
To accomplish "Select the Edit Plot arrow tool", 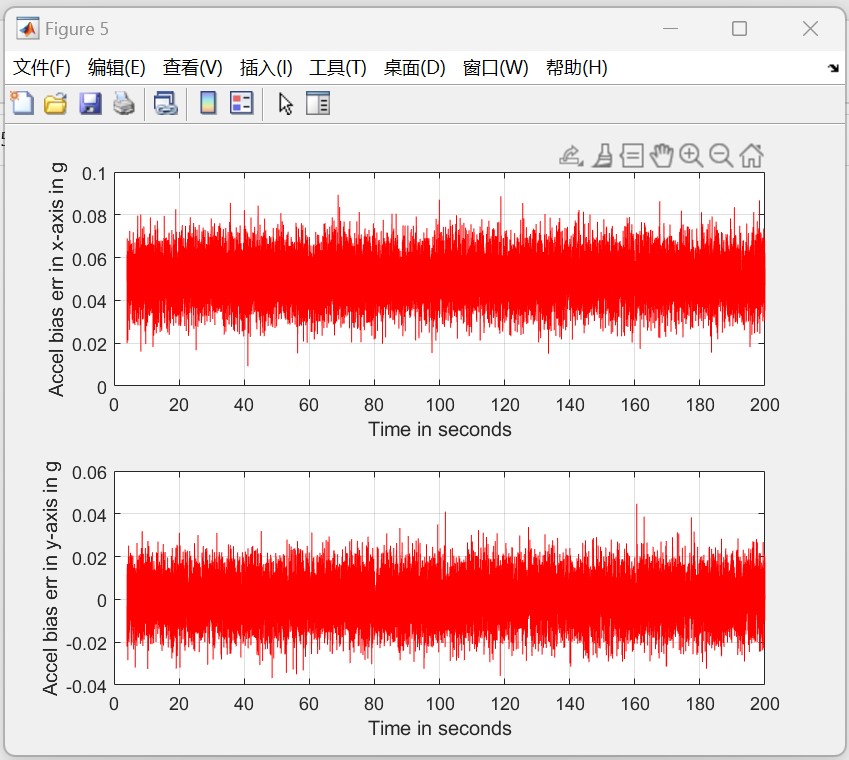I will pyautogui.click(x=285, y=103).
